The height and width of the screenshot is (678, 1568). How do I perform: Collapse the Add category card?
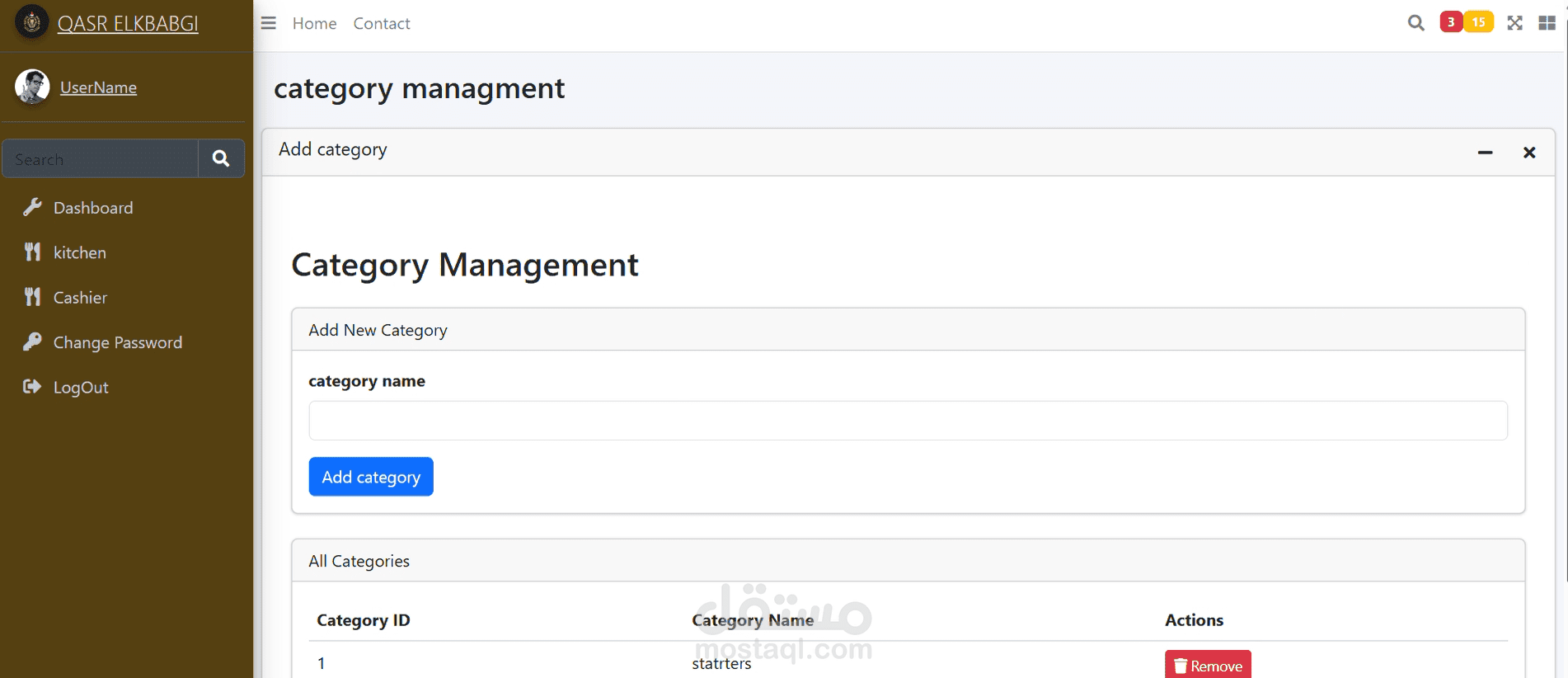1485,153
